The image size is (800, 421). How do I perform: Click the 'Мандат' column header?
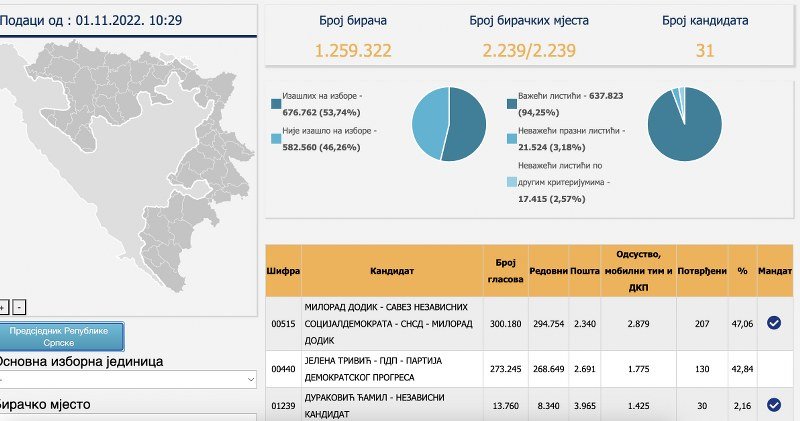[x=774, y=270]
